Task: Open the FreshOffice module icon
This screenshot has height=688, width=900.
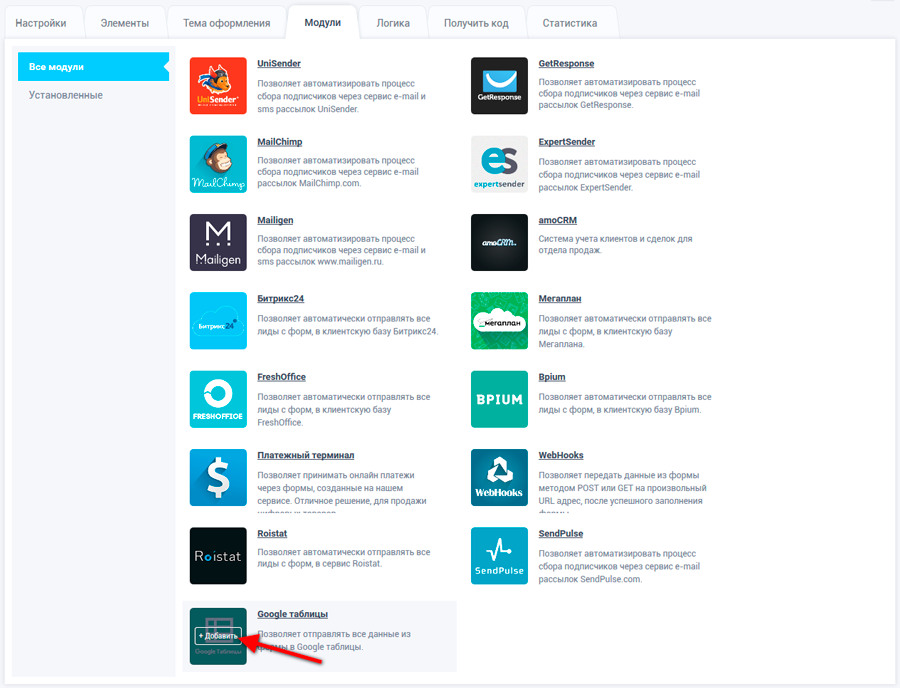Action: pos(218,399)
